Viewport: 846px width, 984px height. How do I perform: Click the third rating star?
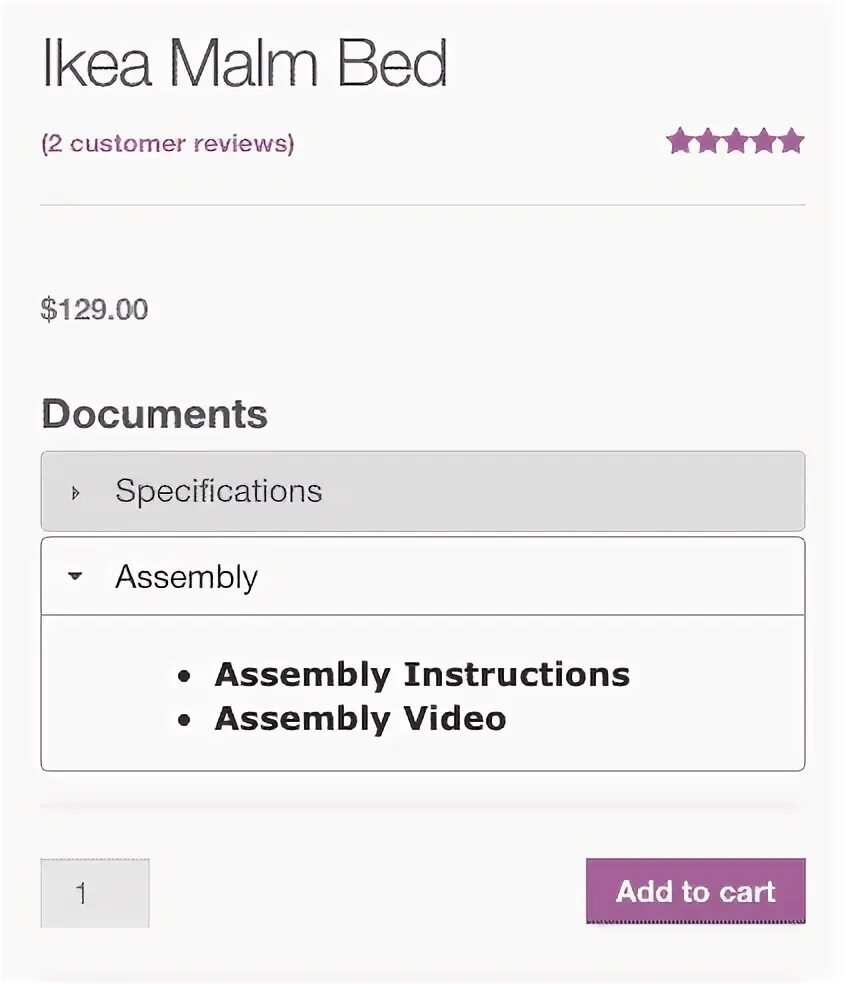pyautogui.click(x=736, y=142)
